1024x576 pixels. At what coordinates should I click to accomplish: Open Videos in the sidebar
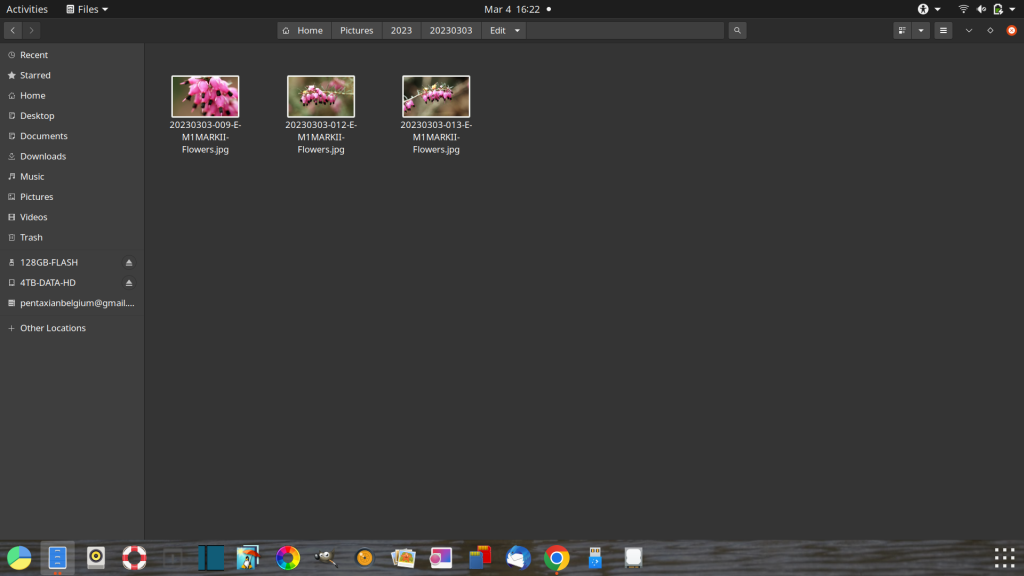click(72, 217)
